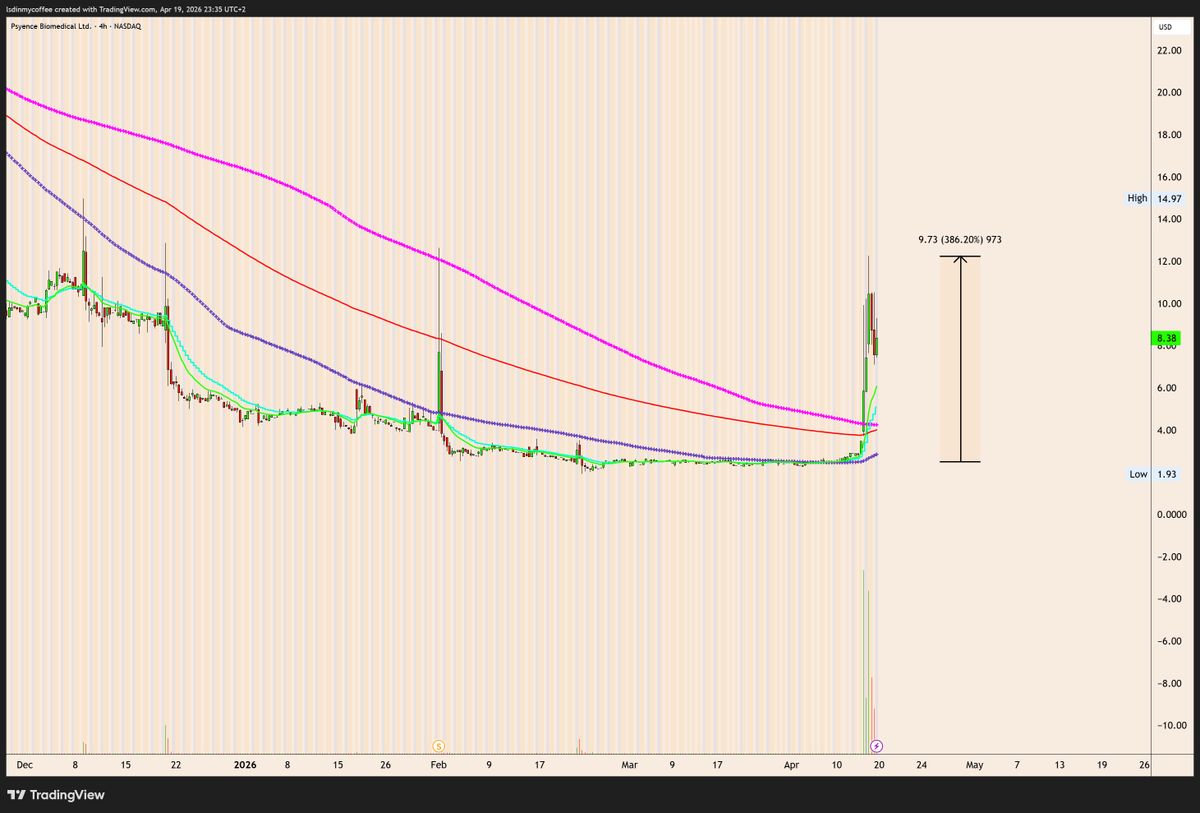This screenshot has height=813, width=1200.
Task: Click the 19 date label on the time axis
Action: coord(1102,765)
